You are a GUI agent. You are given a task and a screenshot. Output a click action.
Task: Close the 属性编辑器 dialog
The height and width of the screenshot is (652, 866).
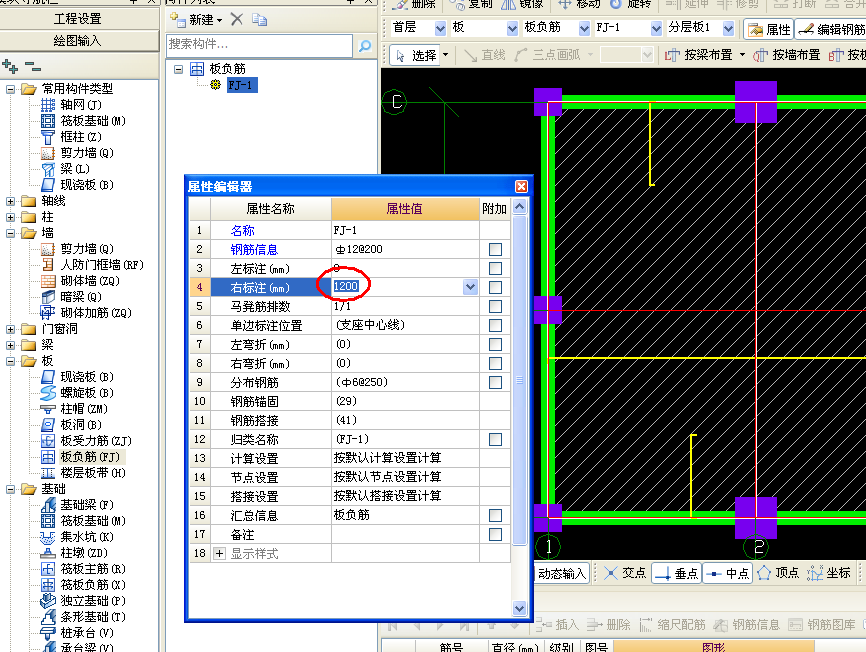coord(521,187)
